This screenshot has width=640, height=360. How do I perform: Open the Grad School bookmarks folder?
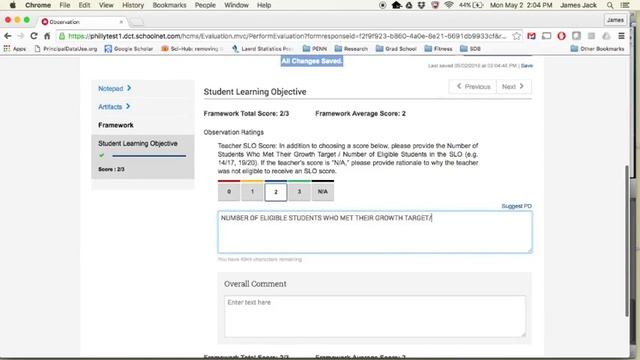tap(396, 49)
